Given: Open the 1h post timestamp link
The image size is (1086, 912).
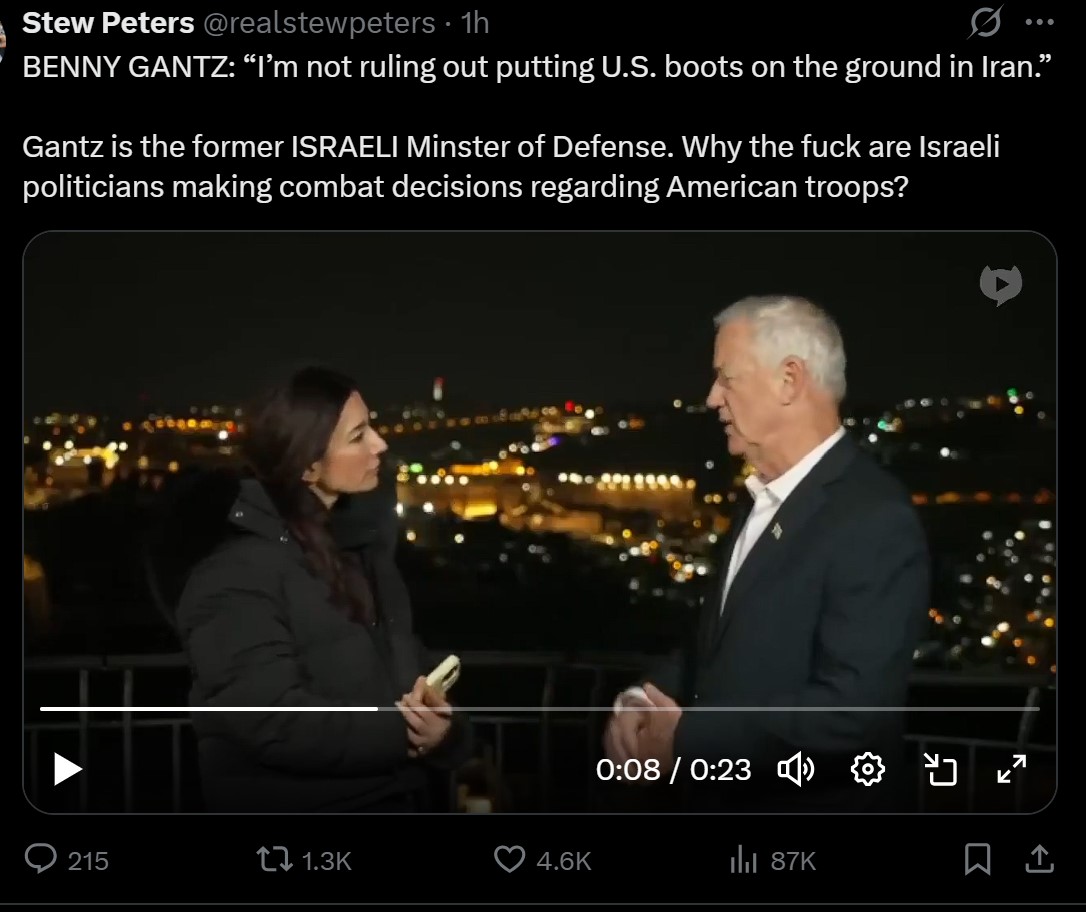Looking at the screenshot, I should pos(475,23).
